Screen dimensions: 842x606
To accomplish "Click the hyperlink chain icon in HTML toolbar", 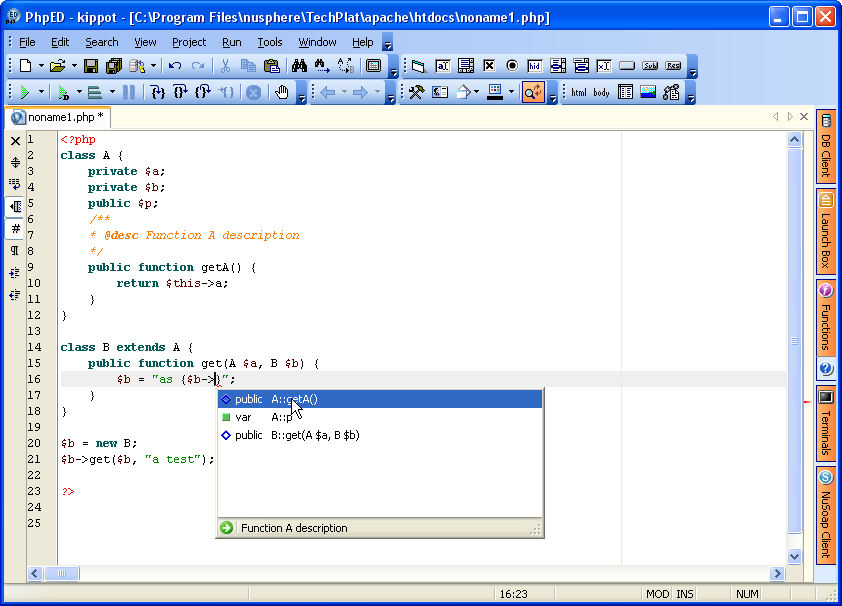I will [x=671, y=92].
